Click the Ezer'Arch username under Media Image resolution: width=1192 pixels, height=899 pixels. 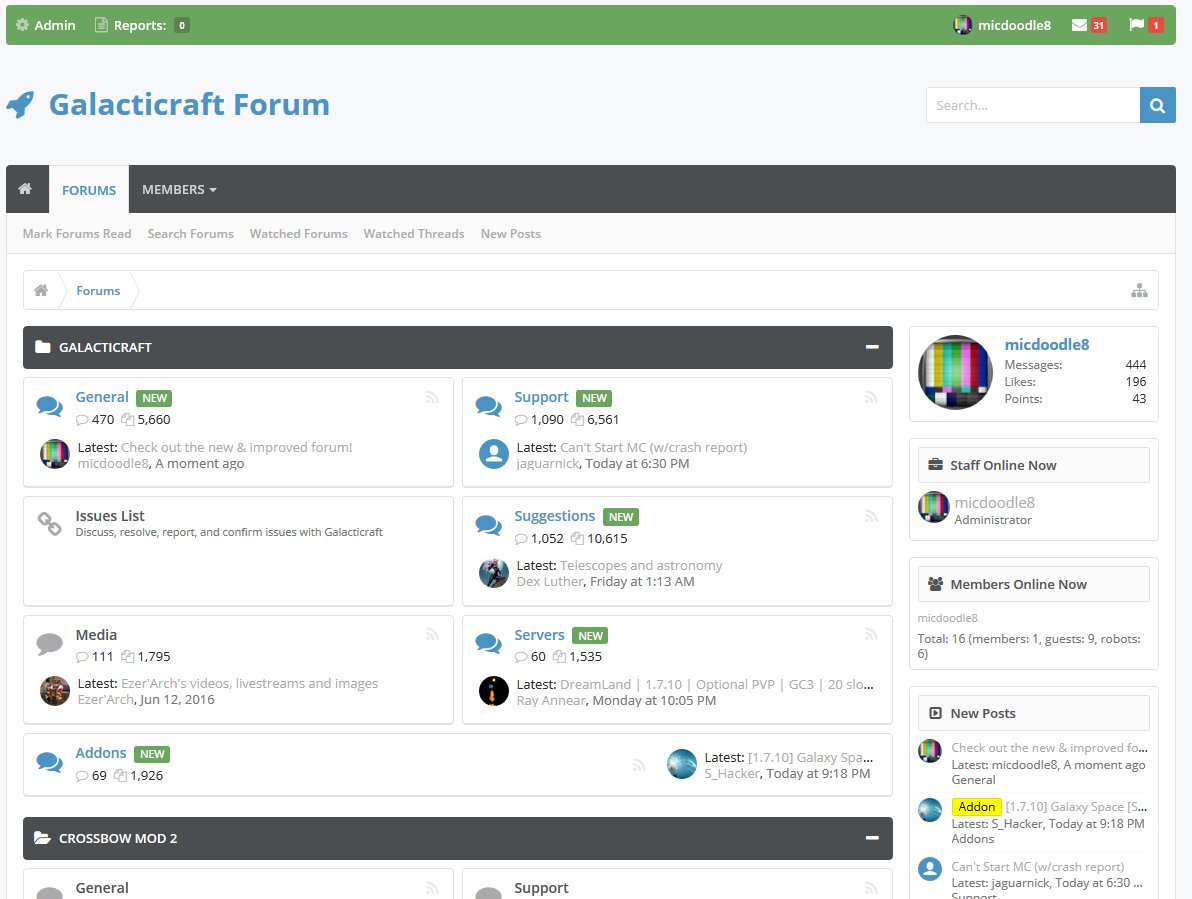tap(106, 699)
